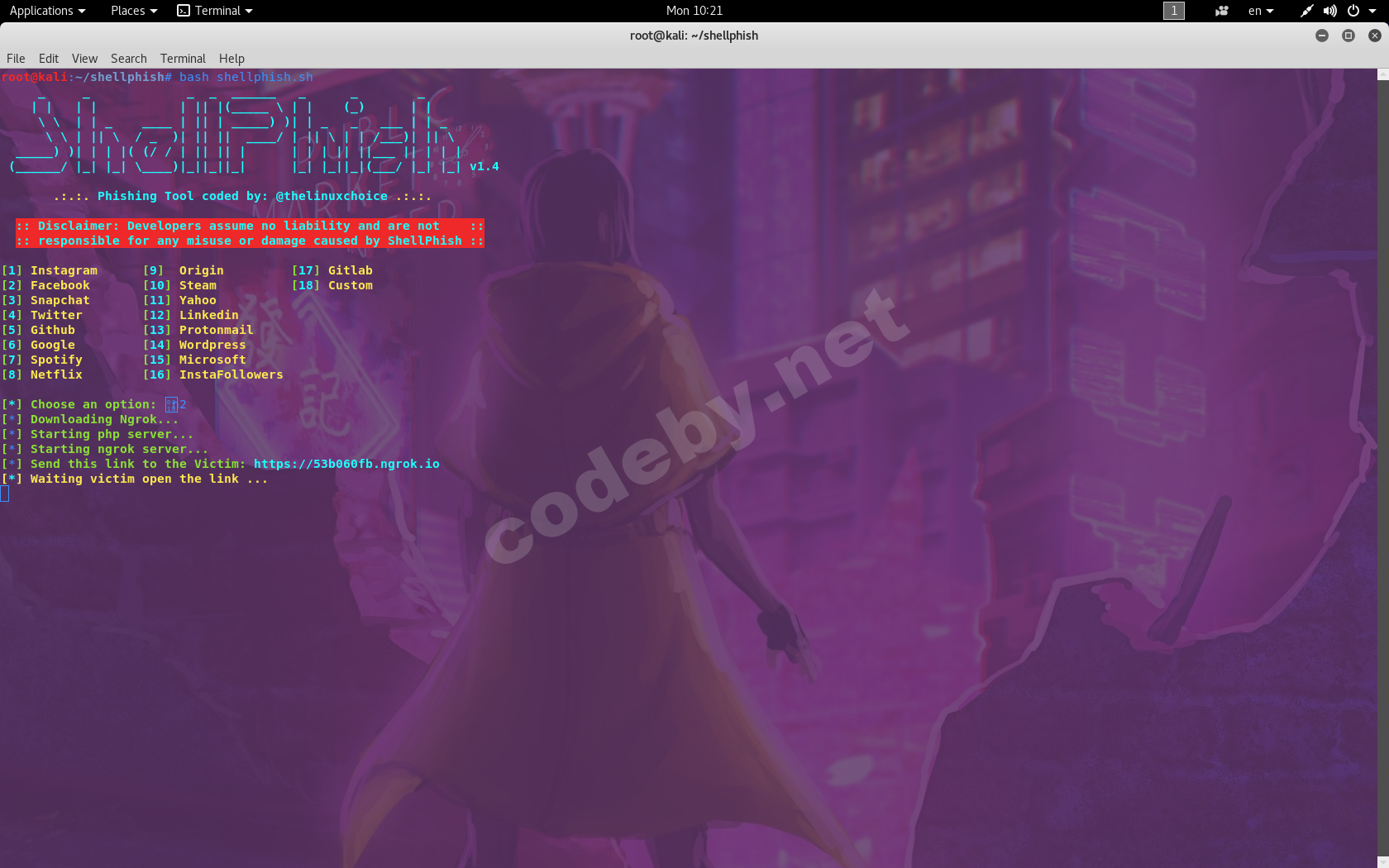Click the 'Phishing Tool coded by: @thelinuxchoice' text
This screenshot has width=1389, height=868.
coord(242,196)
